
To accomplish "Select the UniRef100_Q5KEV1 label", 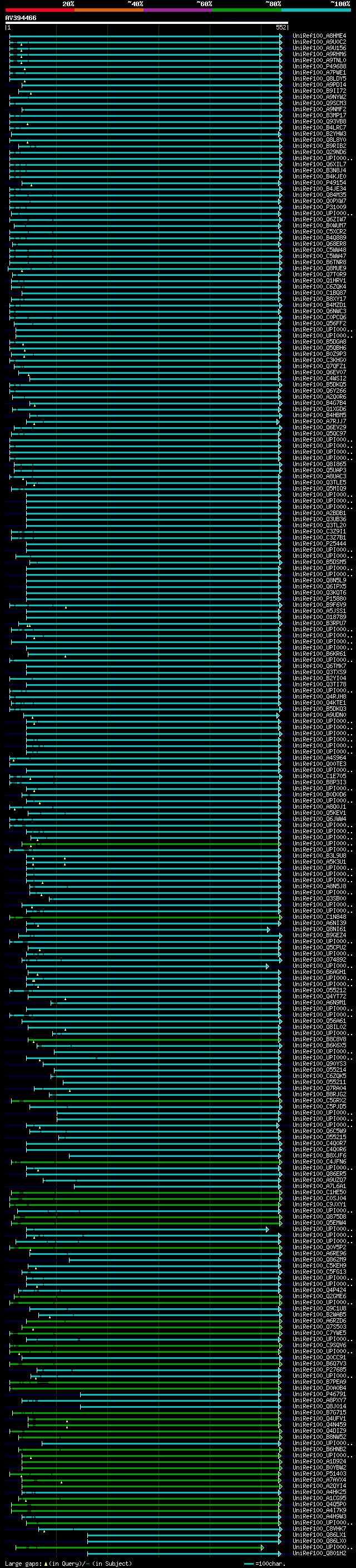I will click(x=319, y=813).
